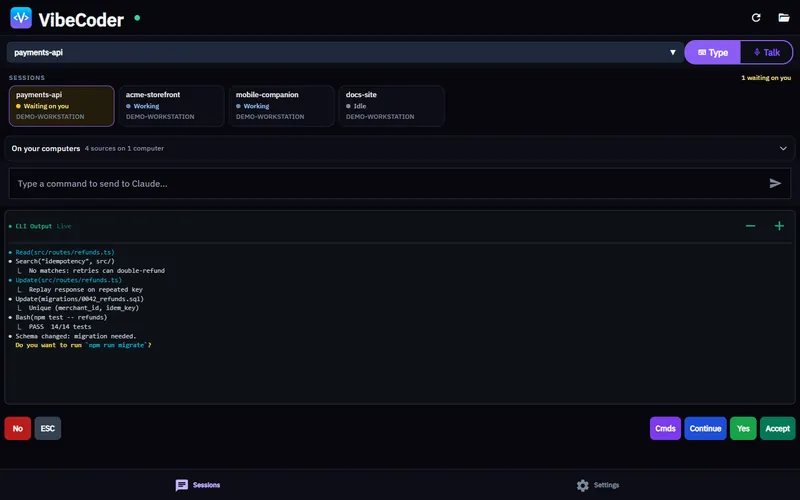The height and width of the screenshot is (500, 800).
Task: Switch to Type input mode
Action: click(712, 52)
